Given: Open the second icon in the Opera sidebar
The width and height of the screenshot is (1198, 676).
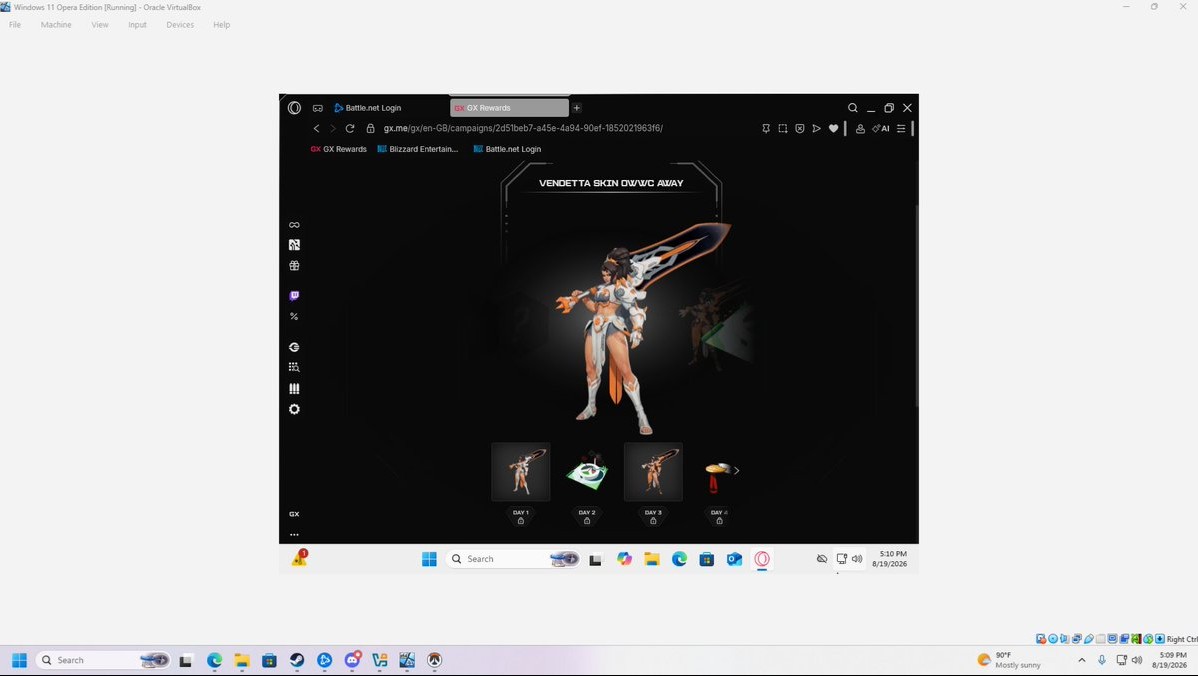Looking at the screenshot, I should 294,245.
